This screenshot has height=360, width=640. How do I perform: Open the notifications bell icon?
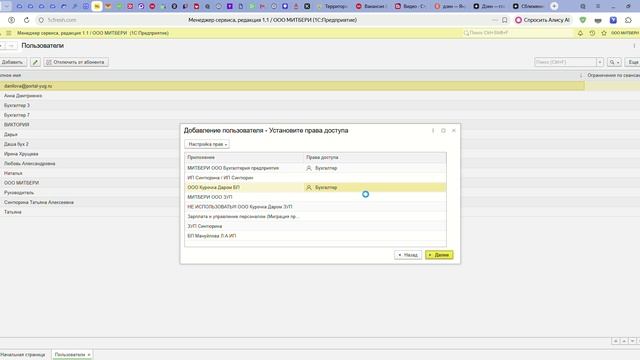coord(580,33)
